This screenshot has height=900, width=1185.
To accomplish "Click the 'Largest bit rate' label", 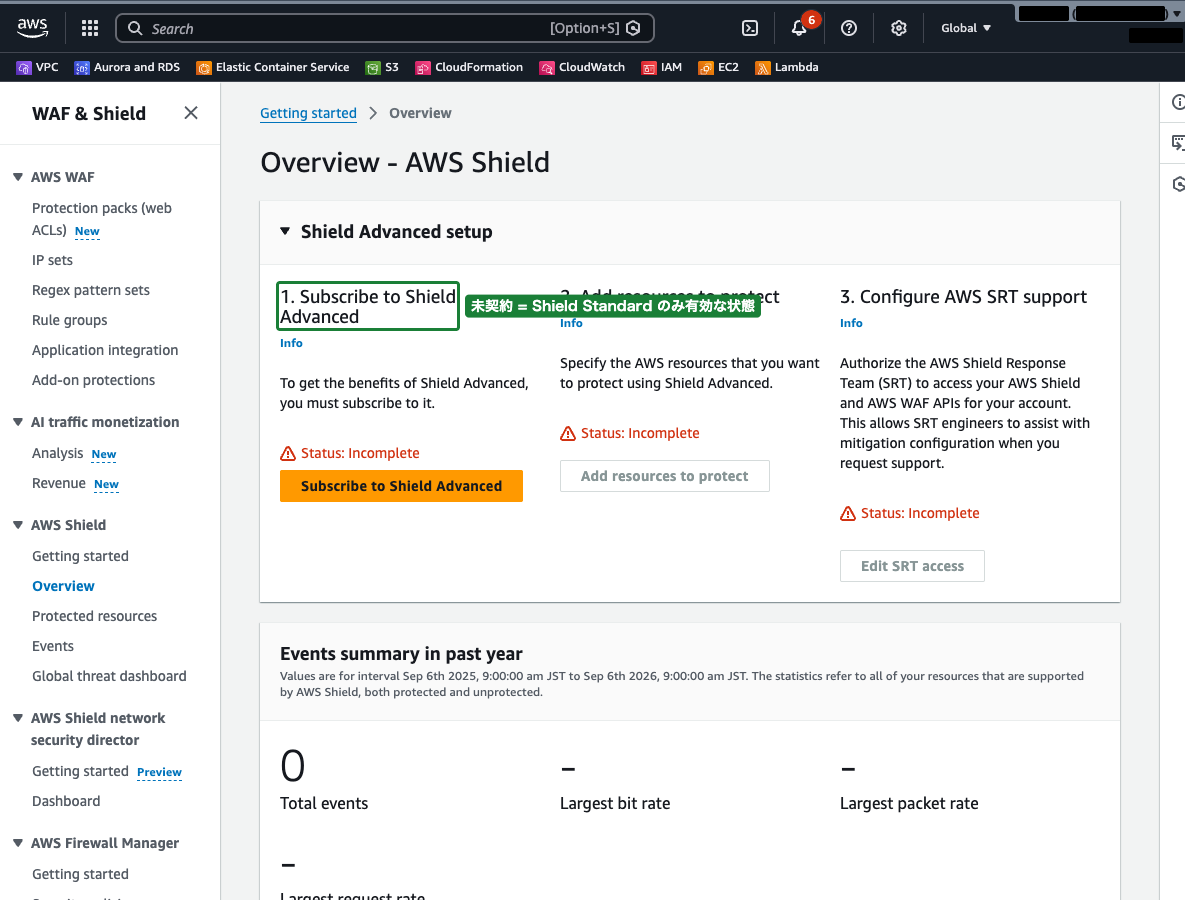I will click(x=614, y=803).
